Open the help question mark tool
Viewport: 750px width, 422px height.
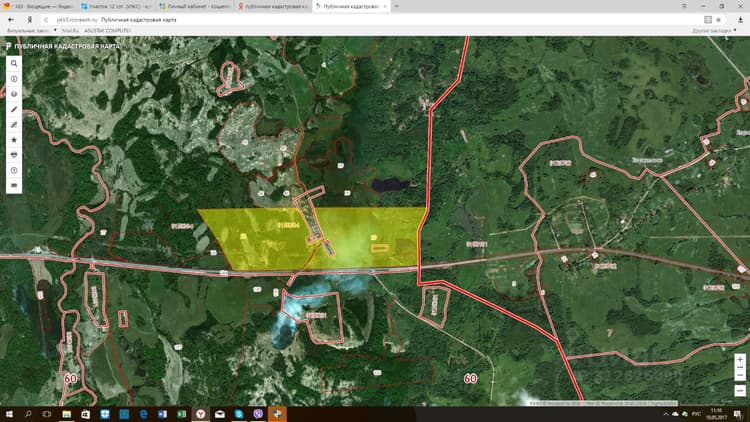(x=14, y=170)
